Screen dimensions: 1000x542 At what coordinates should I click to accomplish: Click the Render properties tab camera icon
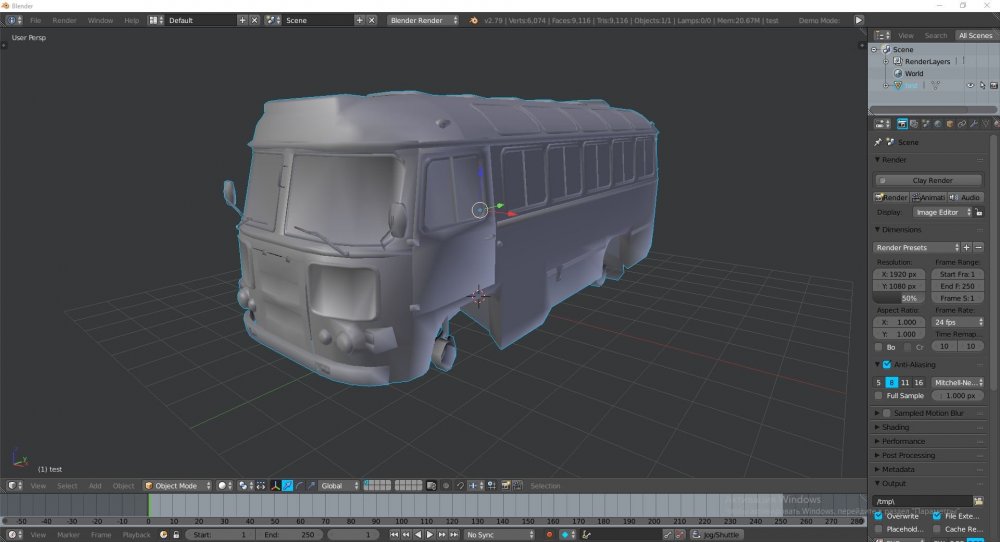tap(902, 124)
